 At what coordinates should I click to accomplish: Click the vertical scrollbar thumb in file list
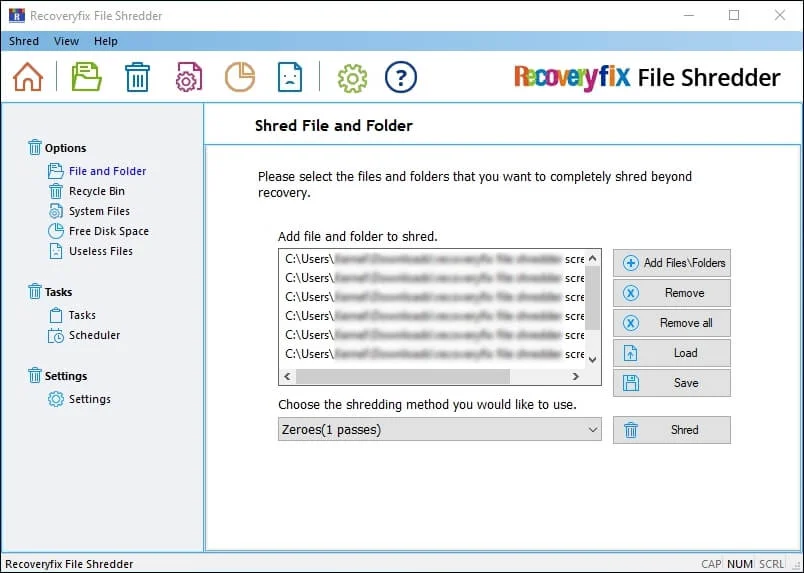pyautogui.click(x=593, y=298)
